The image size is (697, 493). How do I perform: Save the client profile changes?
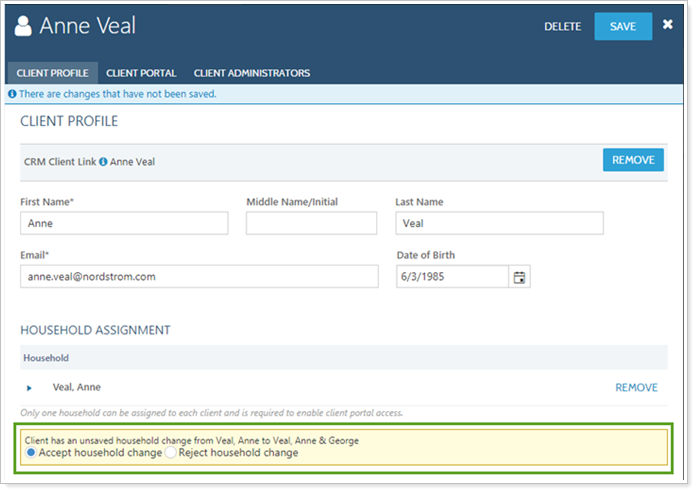click(x=623, y=27)
